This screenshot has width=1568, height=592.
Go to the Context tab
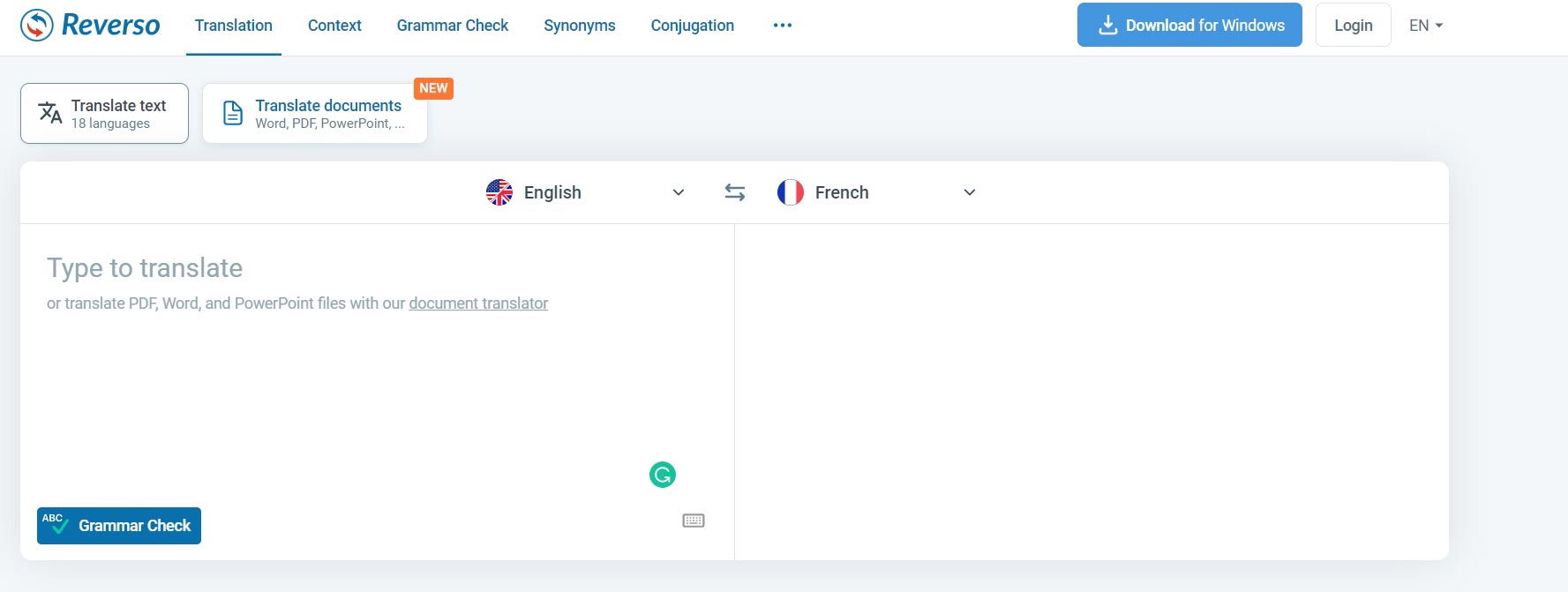pos(334,26)
